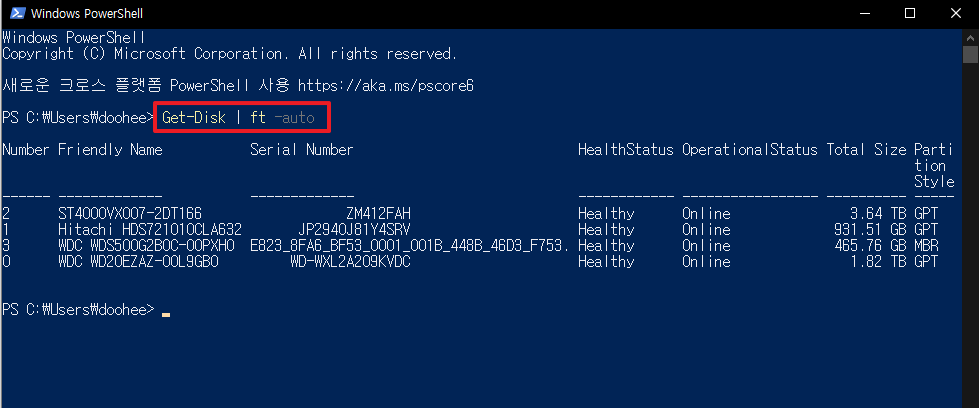Click the OperationalStatus column header
Image resolution: width=979 pixels, height=408 pixels.
pyautogui.click(x=749, y=150)
